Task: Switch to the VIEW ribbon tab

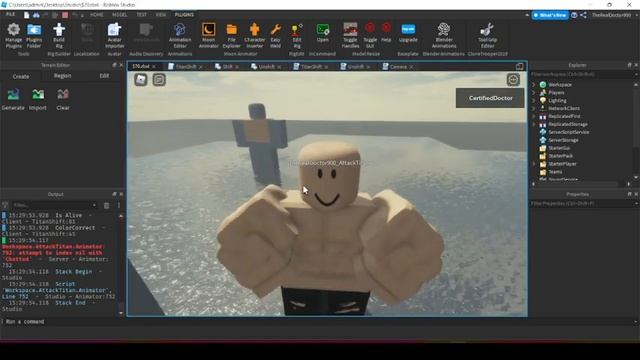Action: coord(161,15)
